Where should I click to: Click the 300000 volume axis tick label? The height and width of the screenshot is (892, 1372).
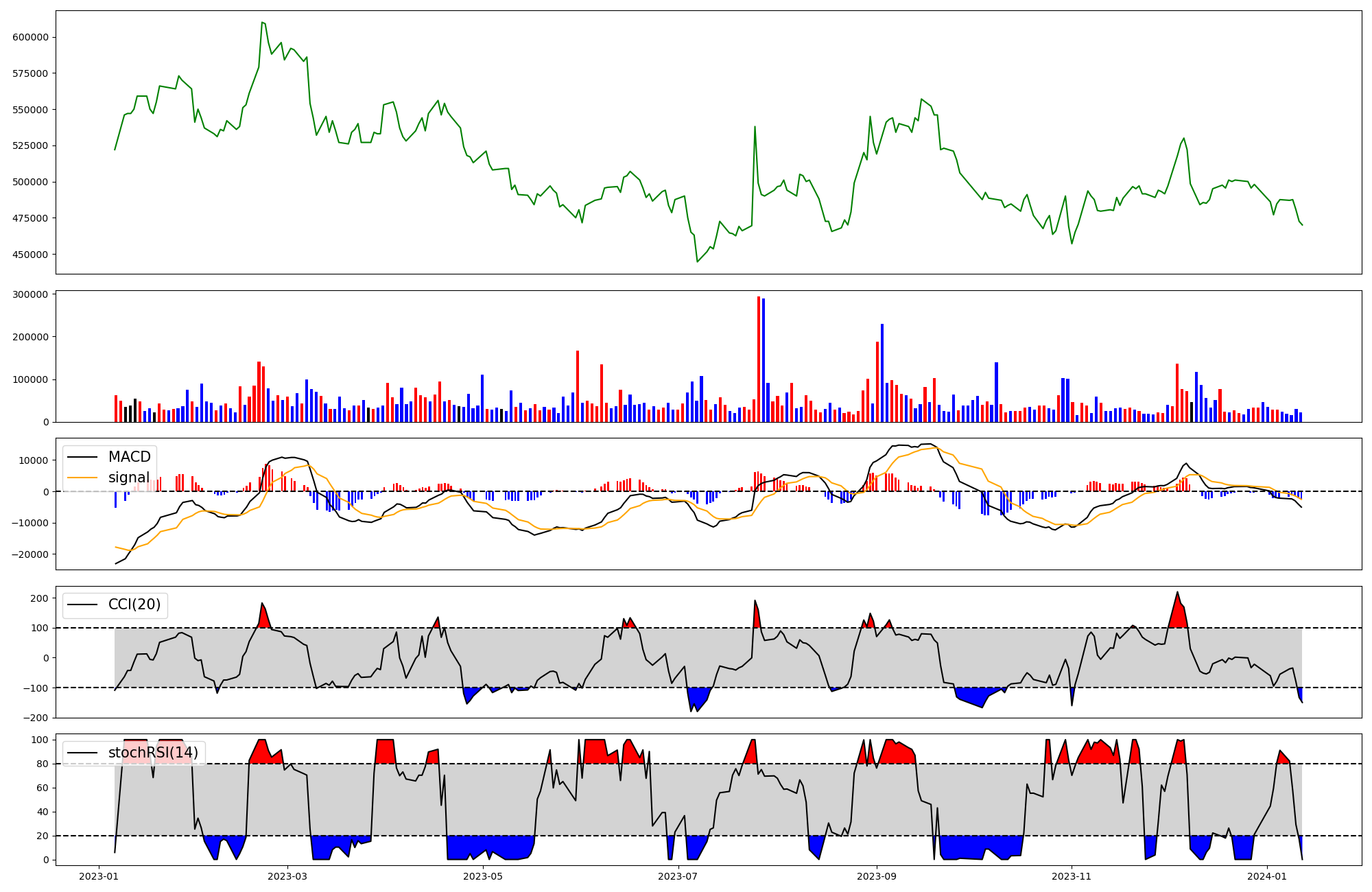(30, 294)
